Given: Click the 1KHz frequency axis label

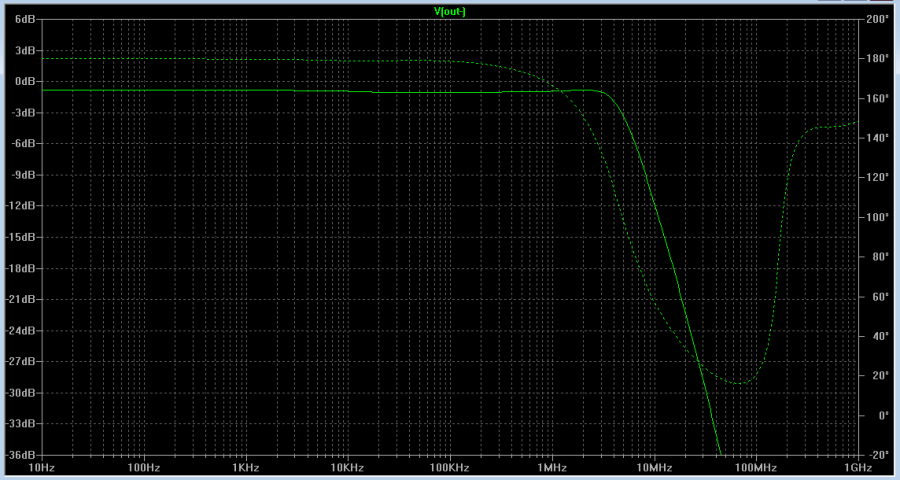Looking at the screenshot, I should point(245,467).
